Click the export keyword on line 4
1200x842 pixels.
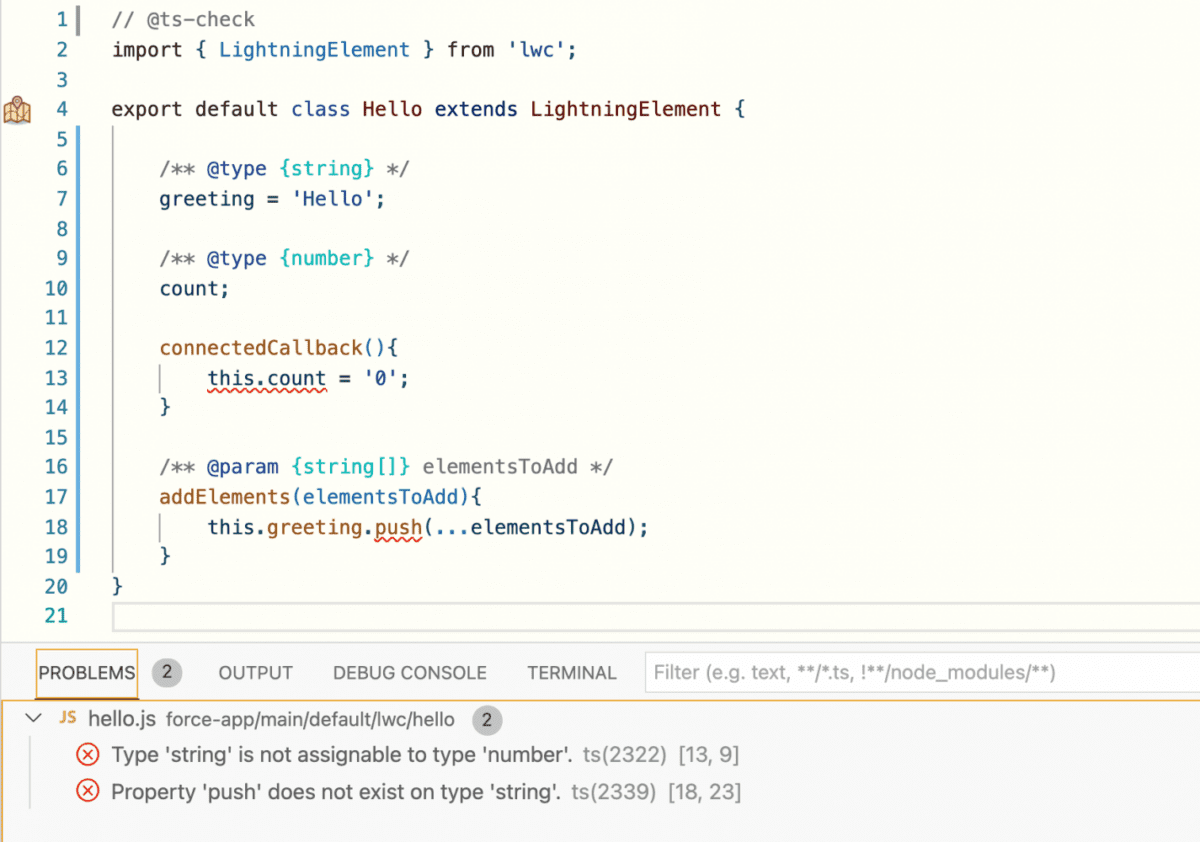pyautogui.click(x=147, y=109)
